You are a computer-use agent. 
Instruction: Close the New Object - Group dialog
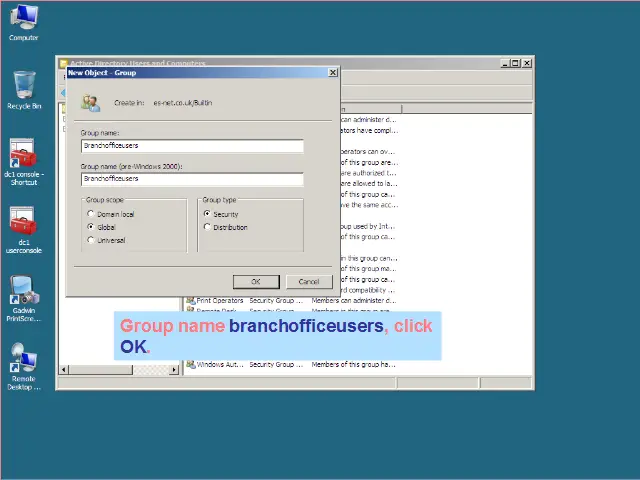(x=333, y=72)
